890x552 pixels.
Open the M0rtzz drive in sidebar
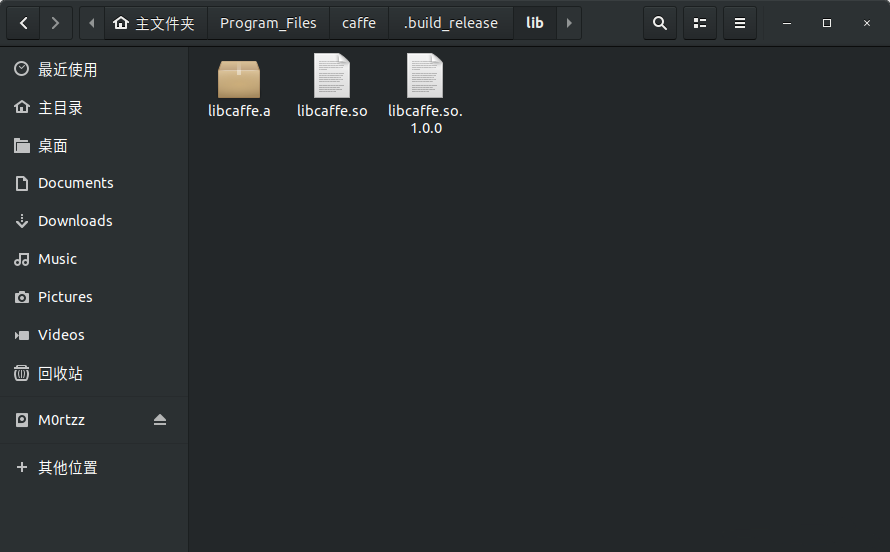94,420
